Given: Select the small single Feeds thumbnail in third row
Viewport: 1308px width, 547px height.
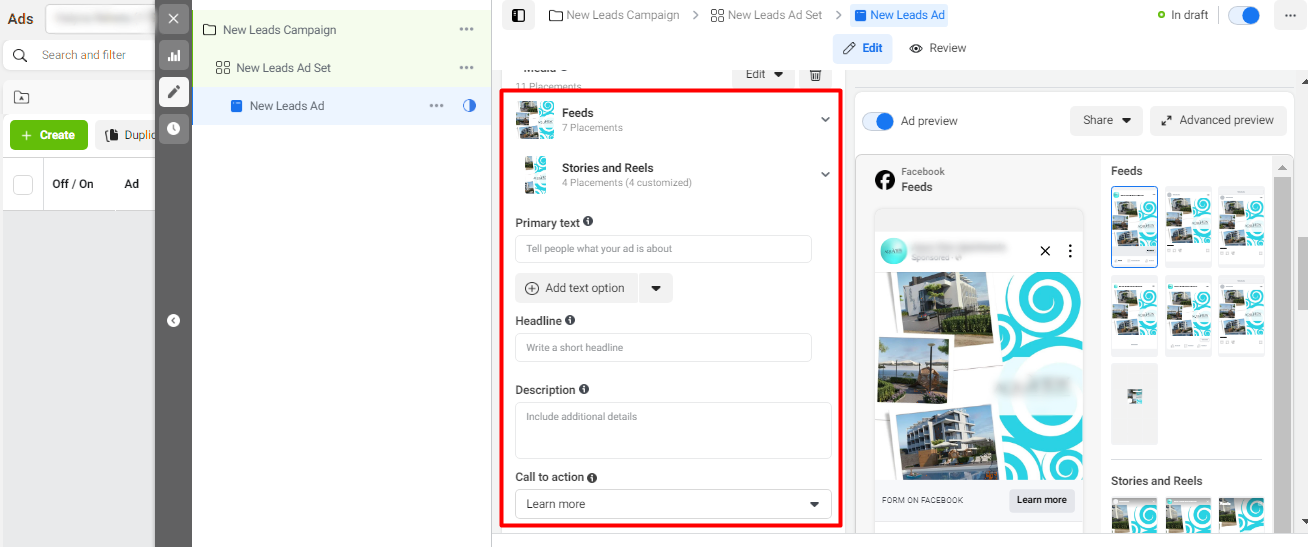Looking at the screenshot, I should click(x=1134, y=403).
